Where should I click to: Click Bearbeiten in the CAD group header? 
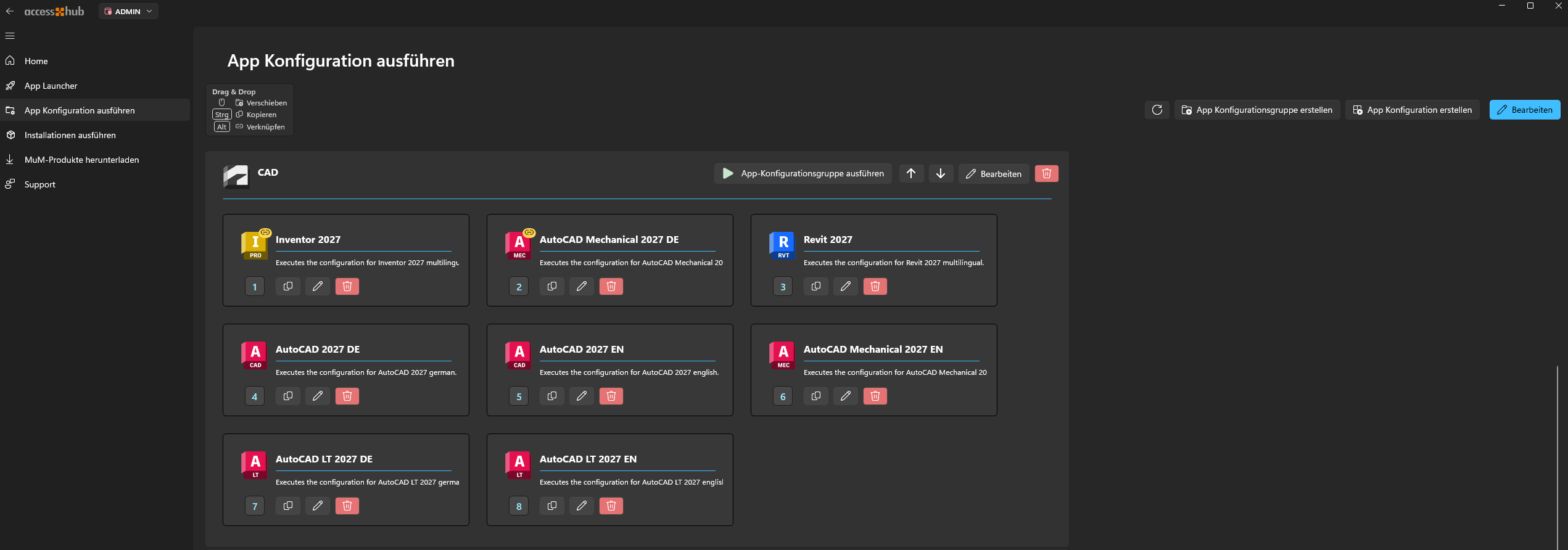[x=994, y=174]
